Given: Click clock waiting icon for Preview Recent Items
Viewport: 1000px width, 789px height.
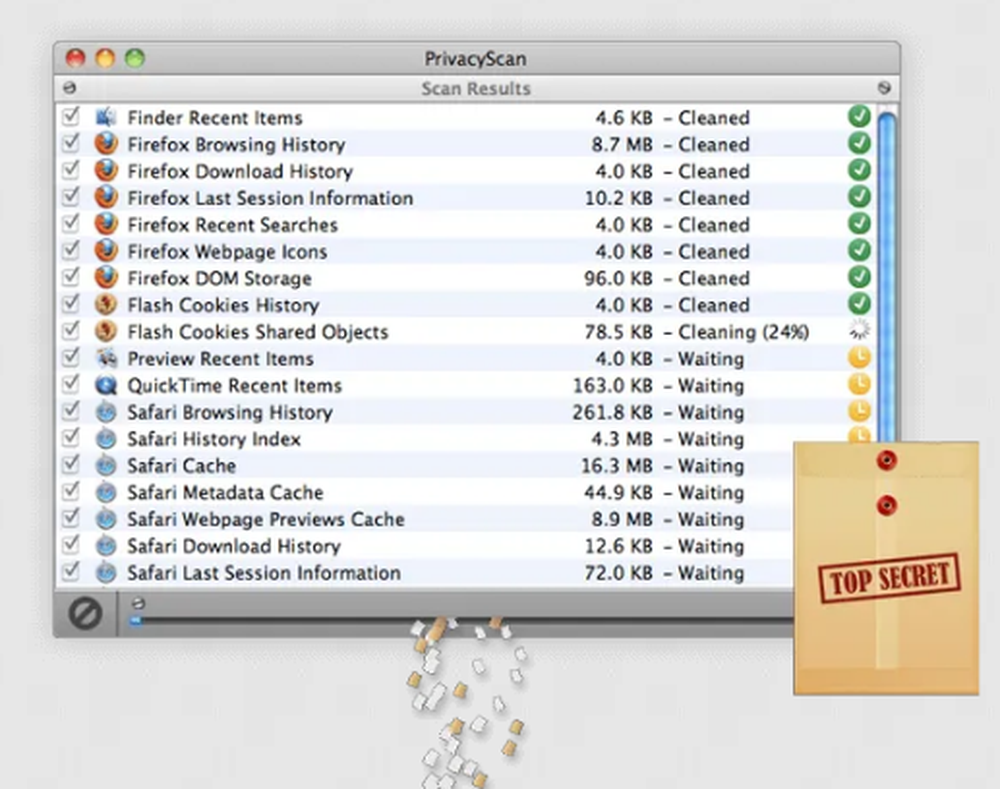Looking at the screenshot, I should [x=859, y=357].
